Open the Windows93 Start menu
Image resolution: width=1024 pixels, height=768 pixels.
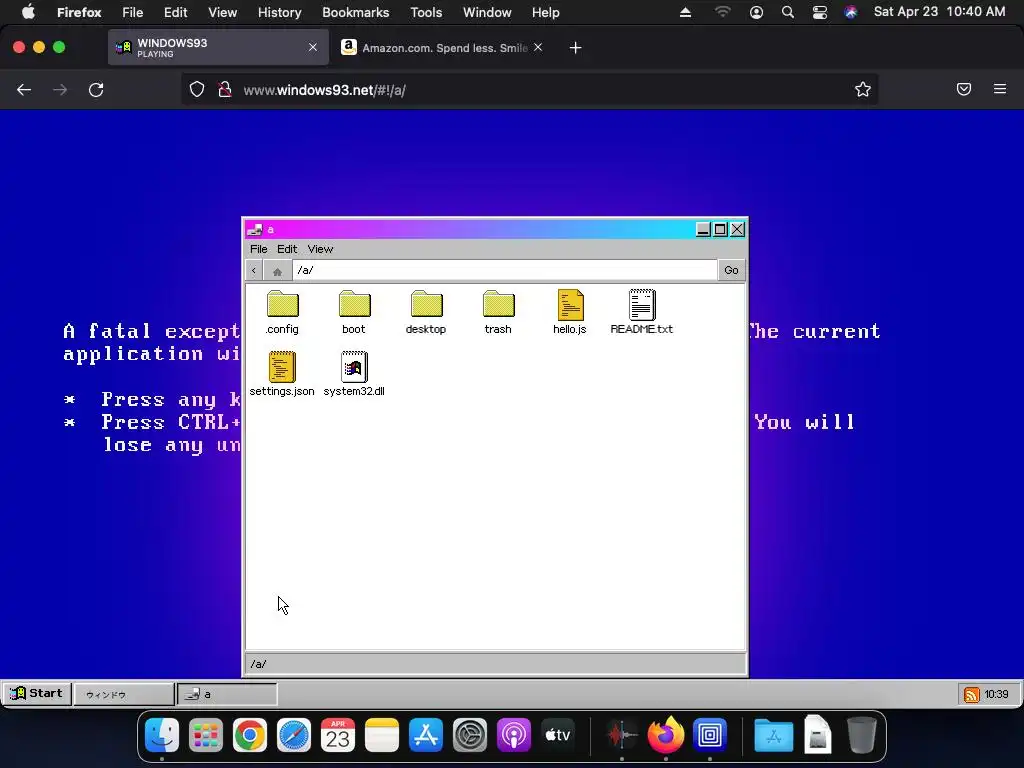coord(37,694)
